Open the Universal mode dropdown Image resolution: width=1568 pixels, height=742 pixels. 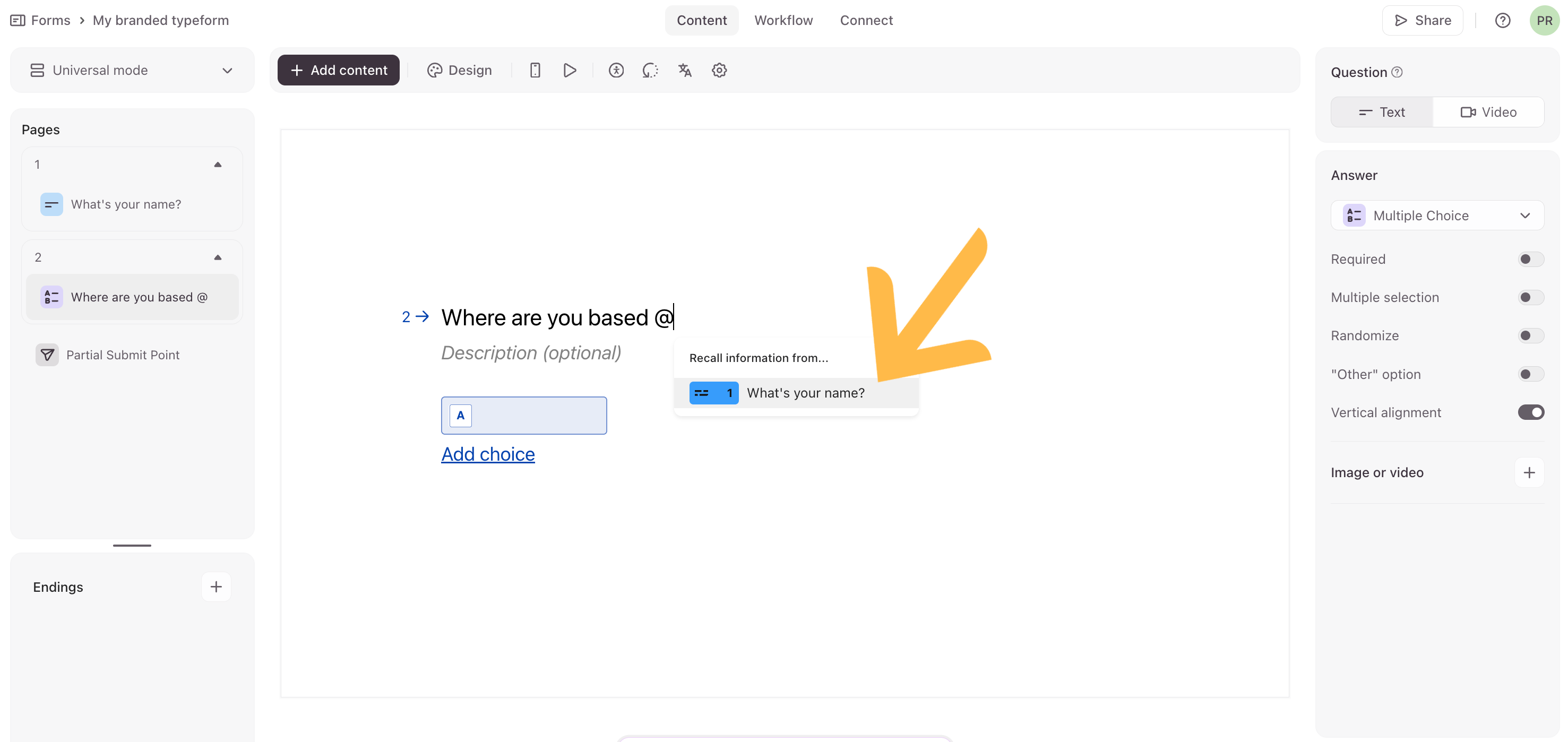click(132, 70)
